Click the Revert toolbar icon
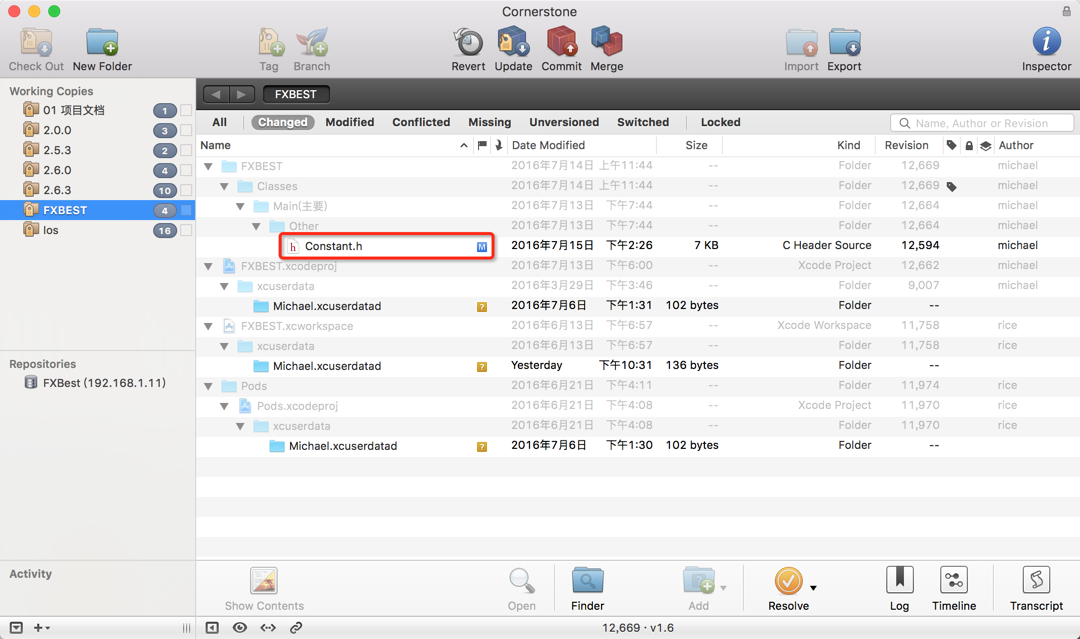Screen dimensions: 1080x639 468,43
